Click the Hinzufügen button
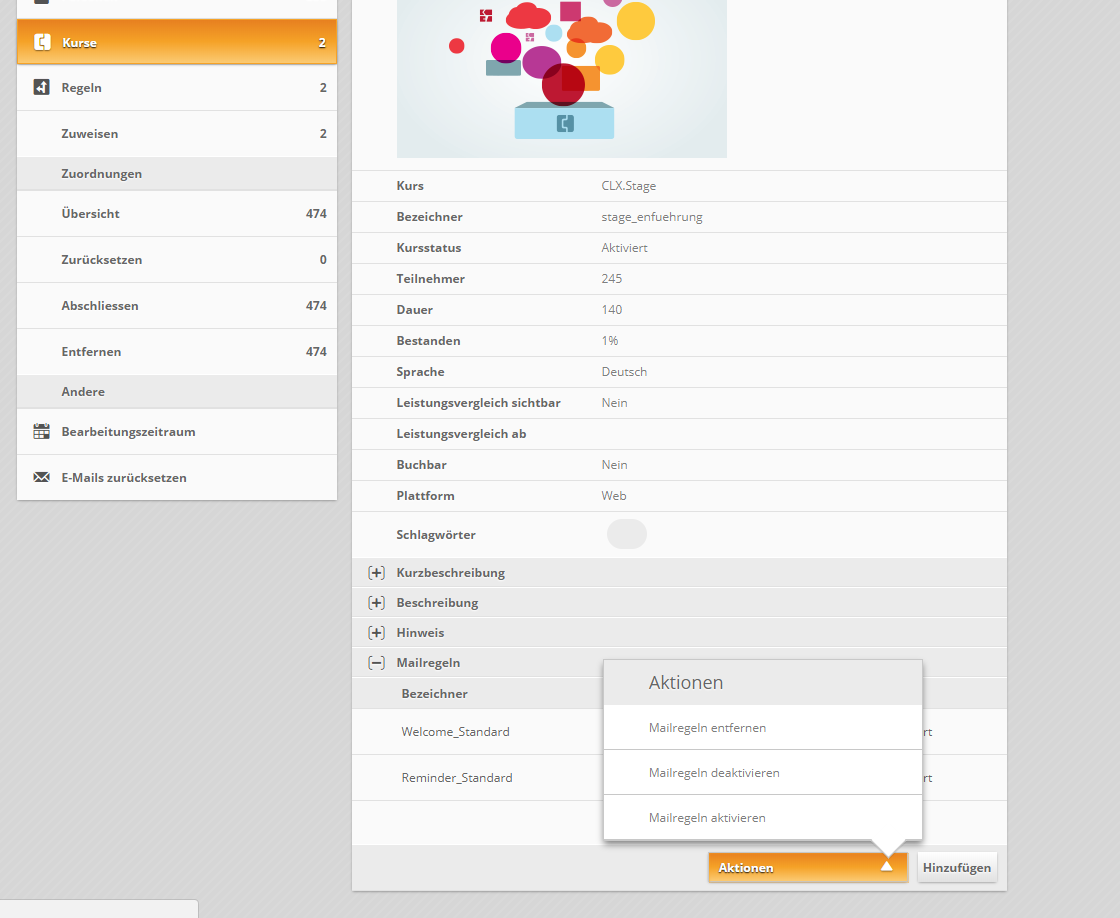This screenshot has width=1120, height=918. click(957, 867)
